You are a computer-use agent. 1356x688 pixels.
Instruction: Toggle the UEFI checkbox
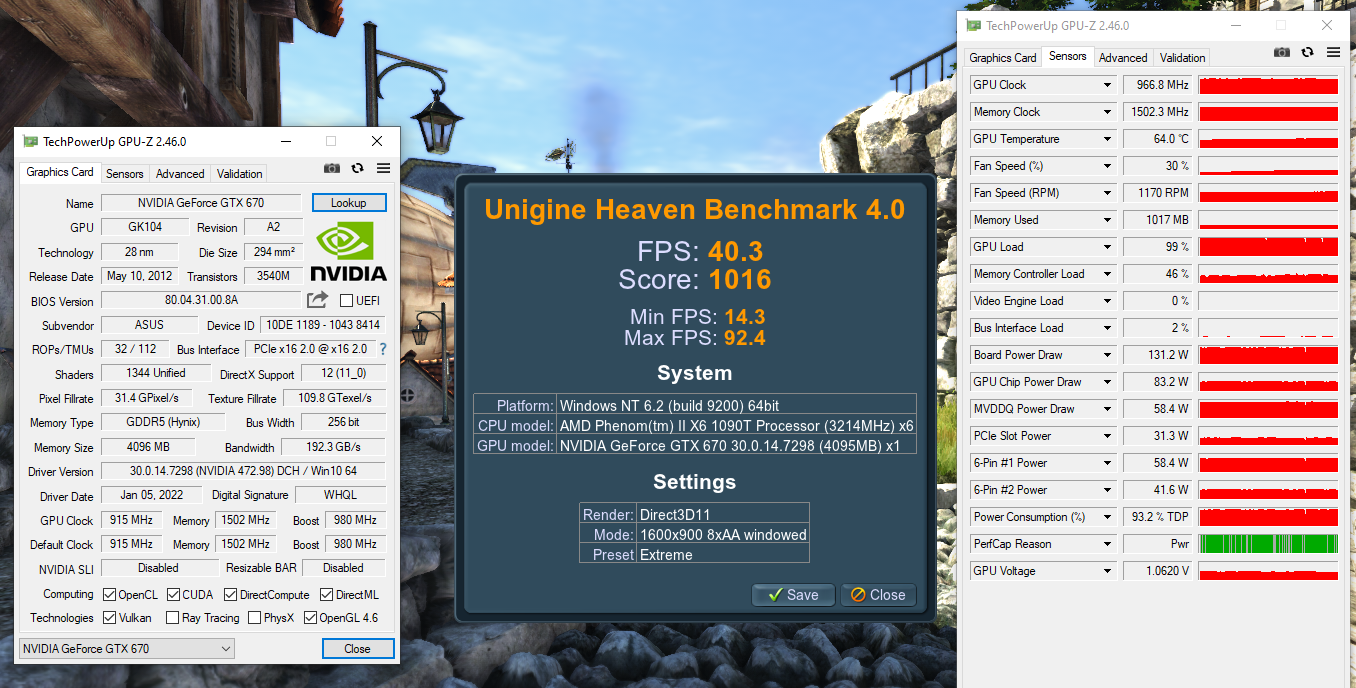pyautogui.click(x=346, y=300)
